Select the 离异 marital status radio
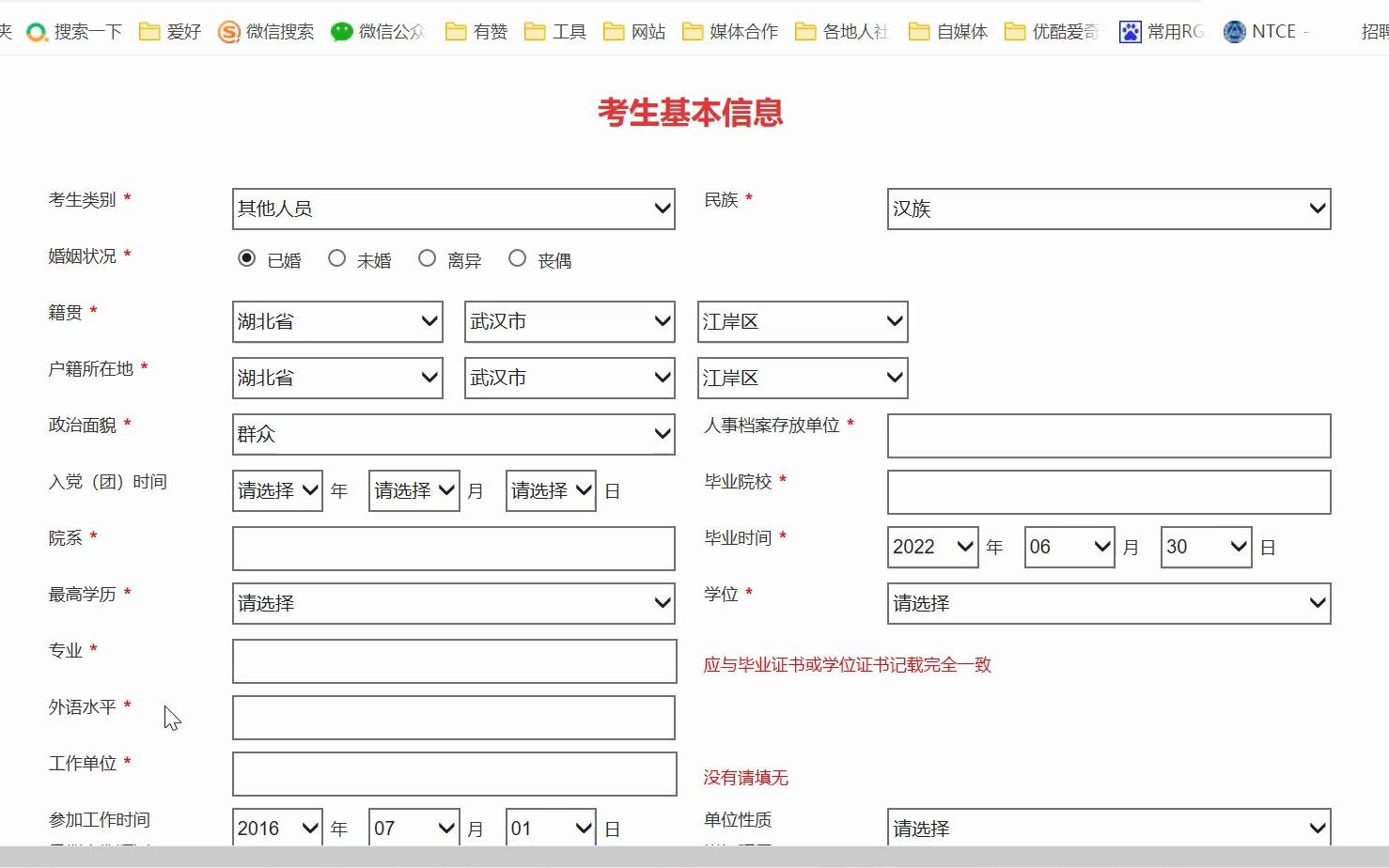 [x=427, y=257]
